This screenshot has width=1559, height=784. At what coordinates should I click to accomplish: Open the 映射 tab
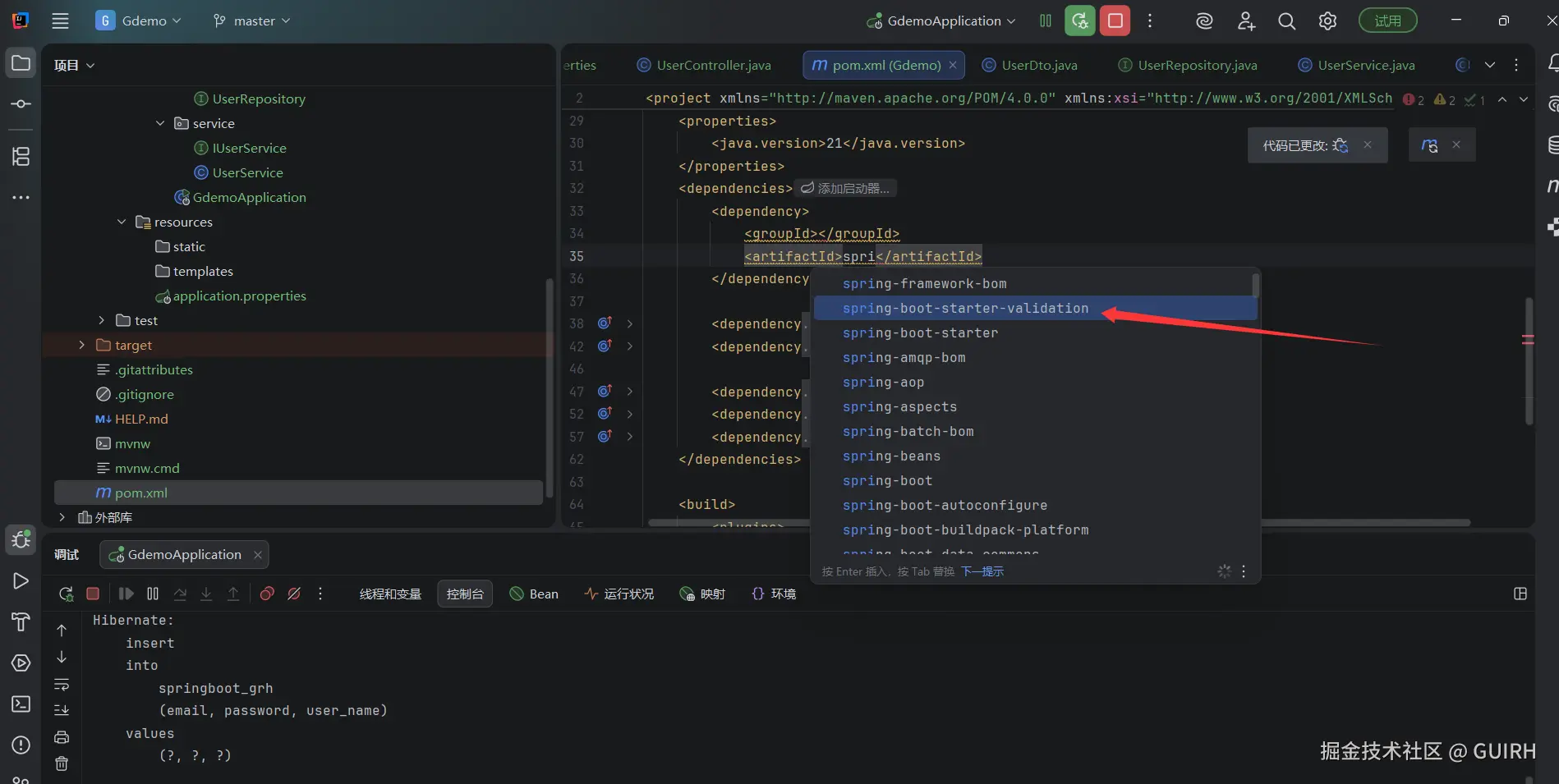(x=702, y=594)
